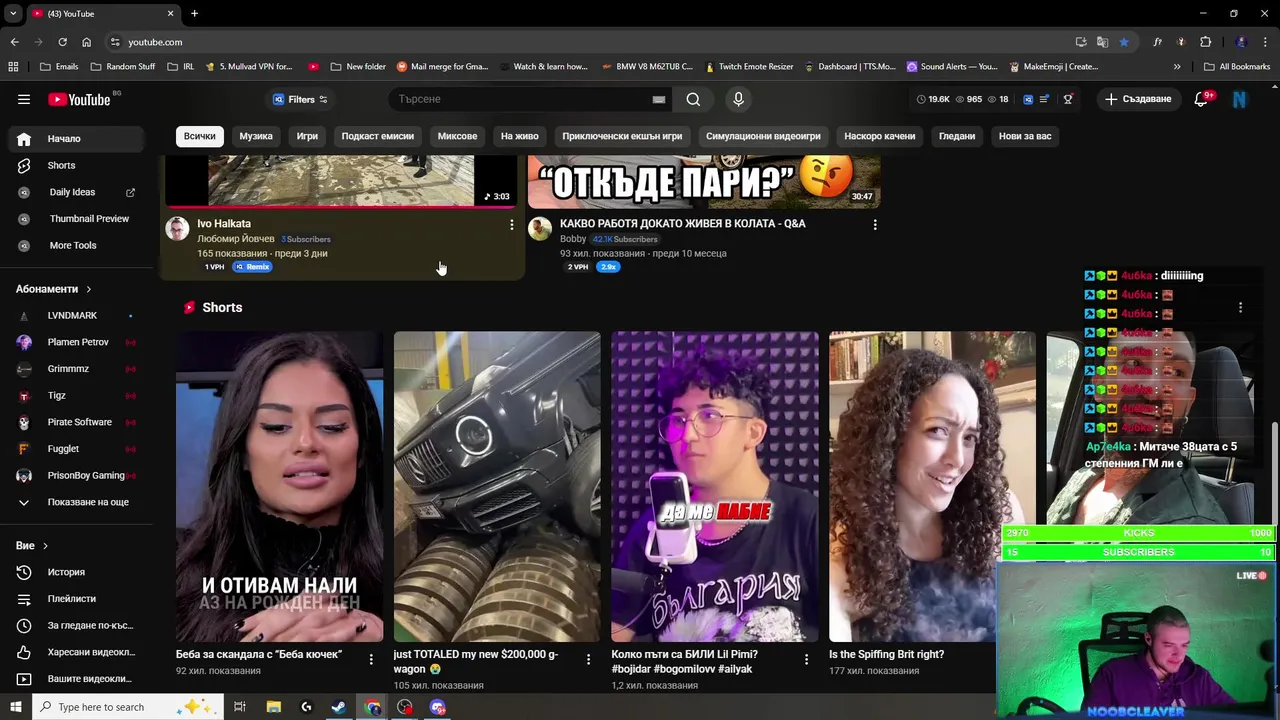The image size is (1280, 720).
Task: Start voice search with the microphone
Action: pyautogui.click(x=738, y=99)
